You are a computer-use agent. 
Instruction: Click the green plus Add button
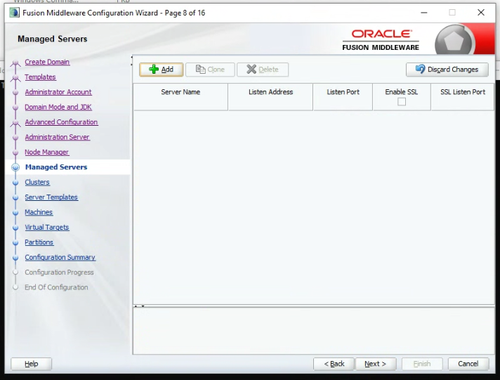pyautogui.click(x=161, y=70)
